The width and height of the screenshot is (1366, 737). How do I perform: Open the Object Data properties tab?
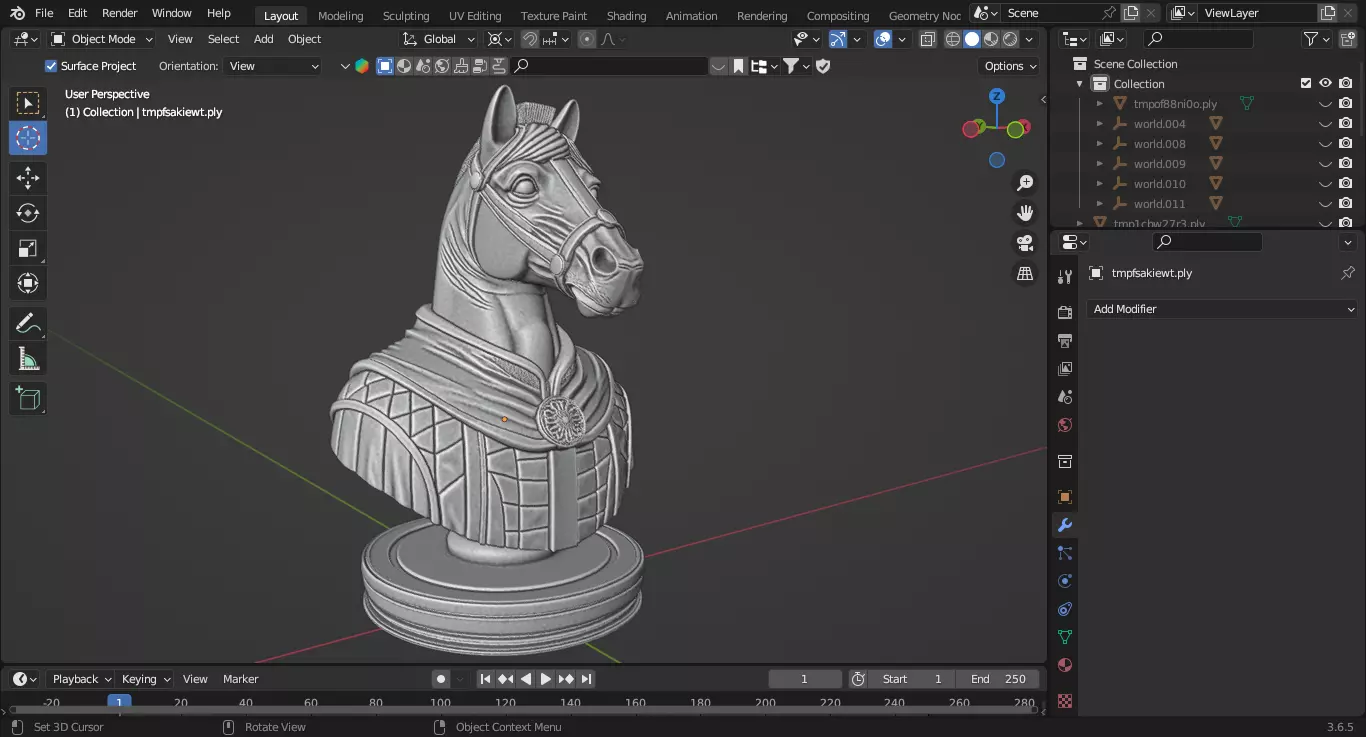(1065, 637)
